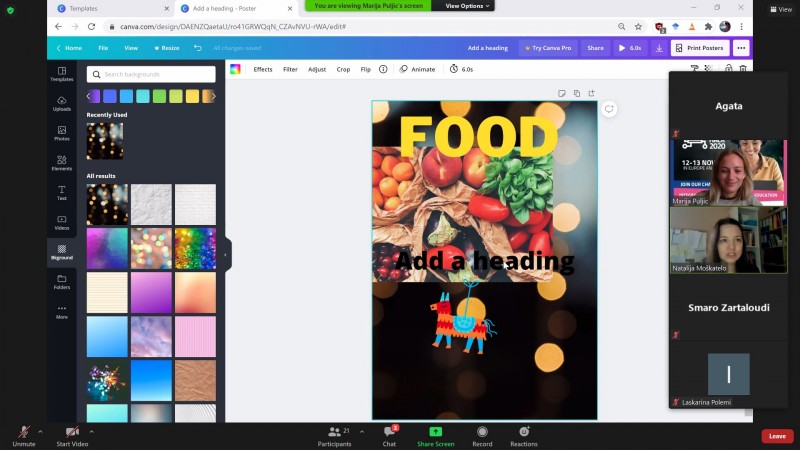
Task: Open the Resize option
Action: point(166,48)
